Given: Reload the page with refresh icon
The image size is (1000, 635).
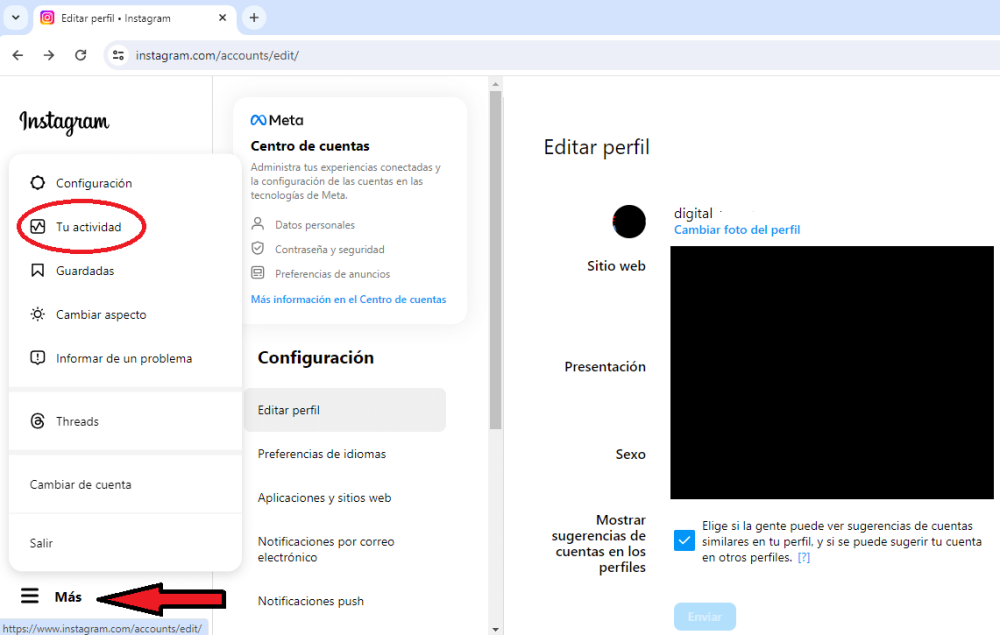Looking at the screenshot, I should pos(80,55).
